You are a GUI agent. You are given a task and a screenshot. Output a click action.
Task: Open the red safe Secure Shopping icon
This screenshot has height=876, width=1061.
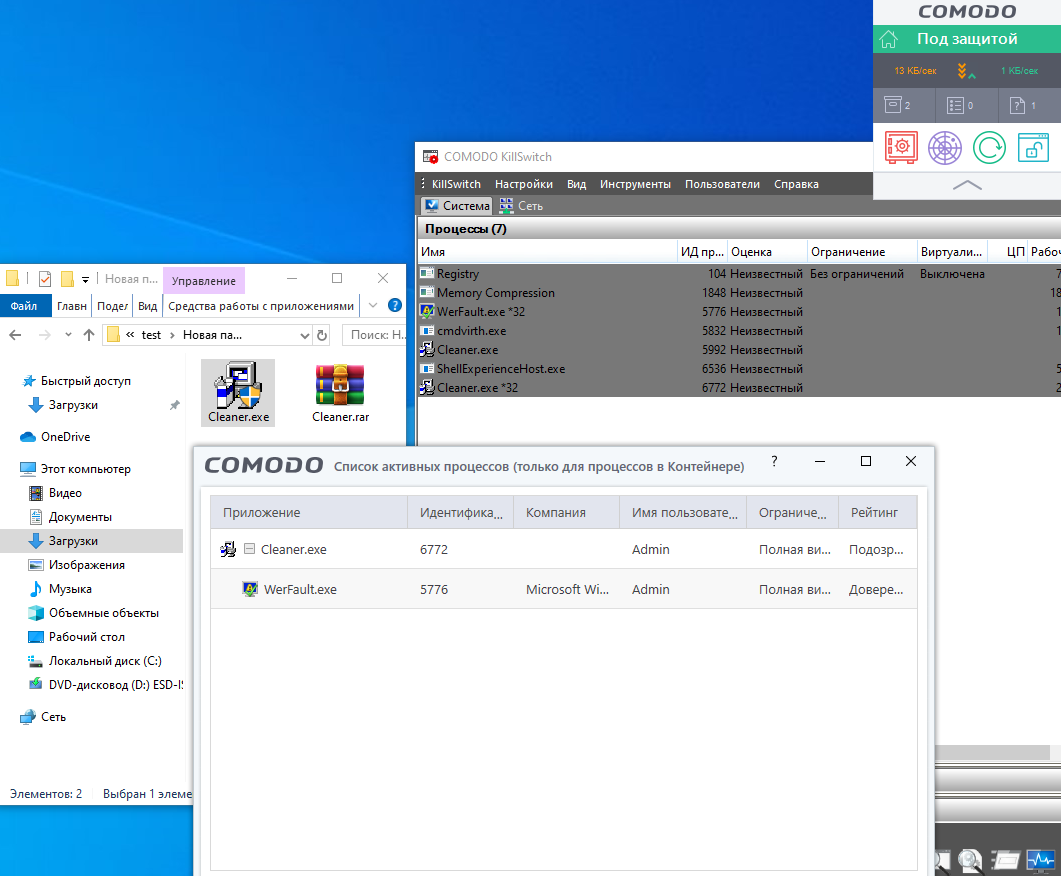pyautogui.click(x=901, y=147)
